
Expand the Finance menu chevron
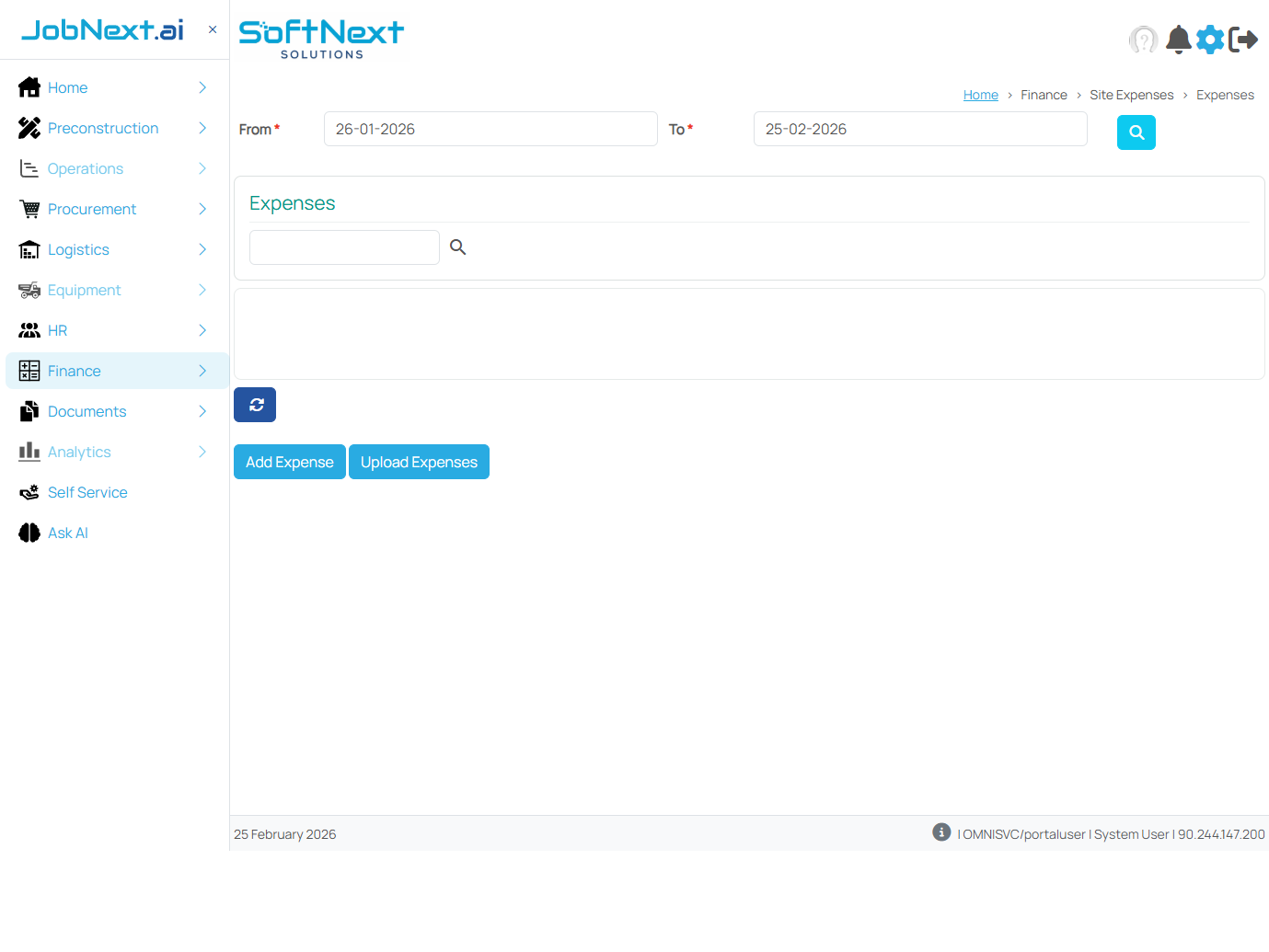(202, 371)
